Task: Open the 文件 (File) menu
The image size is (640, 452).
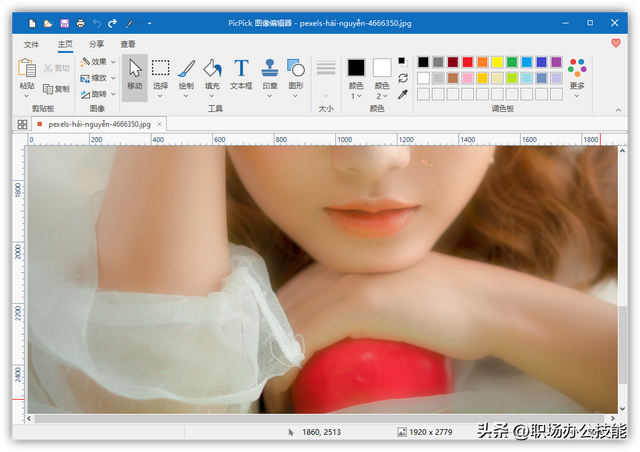Action: coord(31,44)
